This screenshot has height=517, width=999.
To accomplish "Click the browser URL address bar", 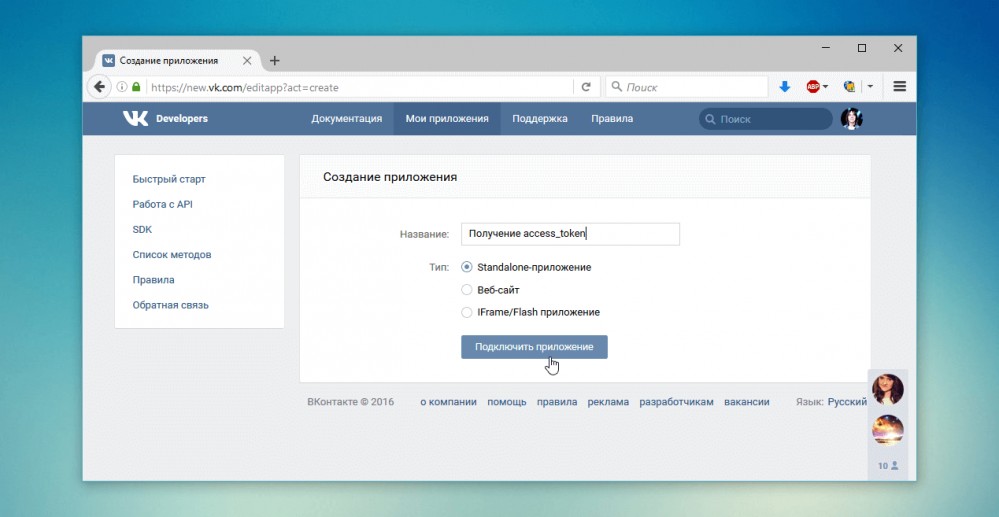I will pos(360,87).
